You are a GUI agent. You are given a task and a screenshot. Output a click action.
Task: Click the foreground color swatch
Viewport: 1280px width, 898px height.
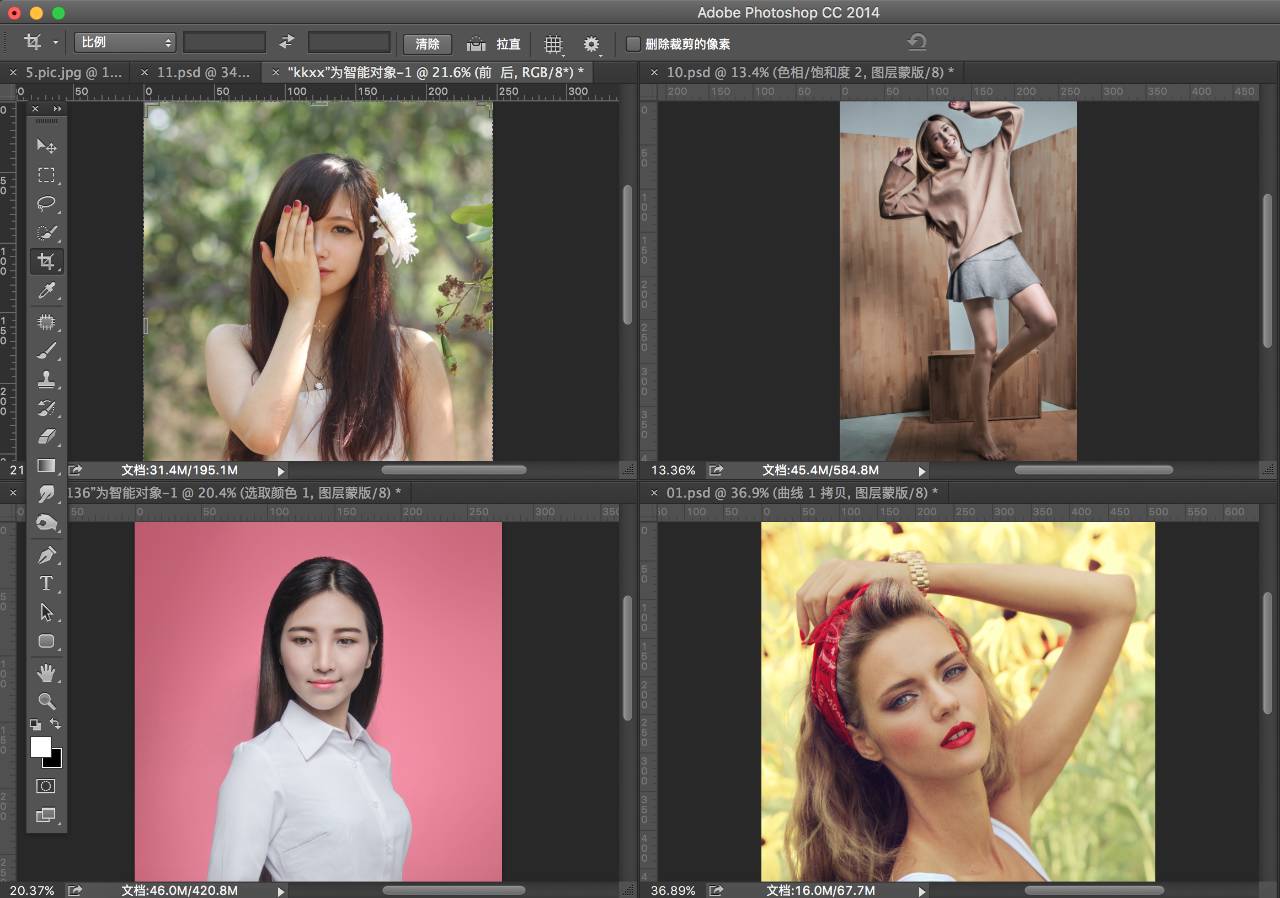(41, 747)
